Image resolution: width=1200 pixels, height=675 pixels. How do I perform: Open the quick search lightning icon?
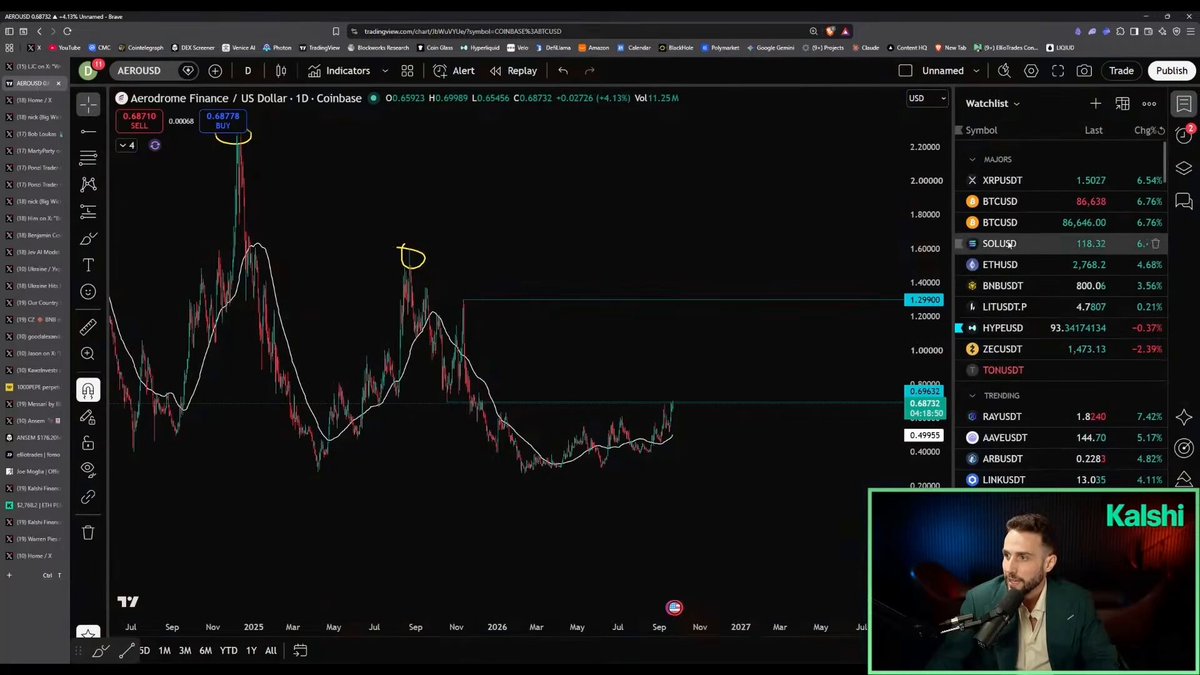1004,71
